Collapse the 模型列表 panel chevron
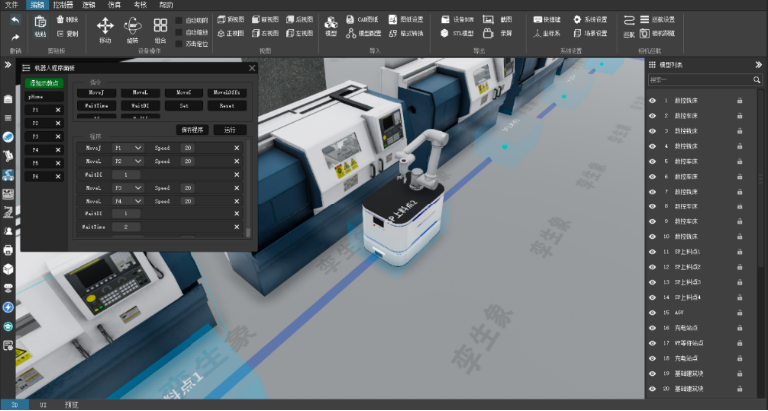Image resolution: width=768 pixels, height=411 pixels. point(758,65)
